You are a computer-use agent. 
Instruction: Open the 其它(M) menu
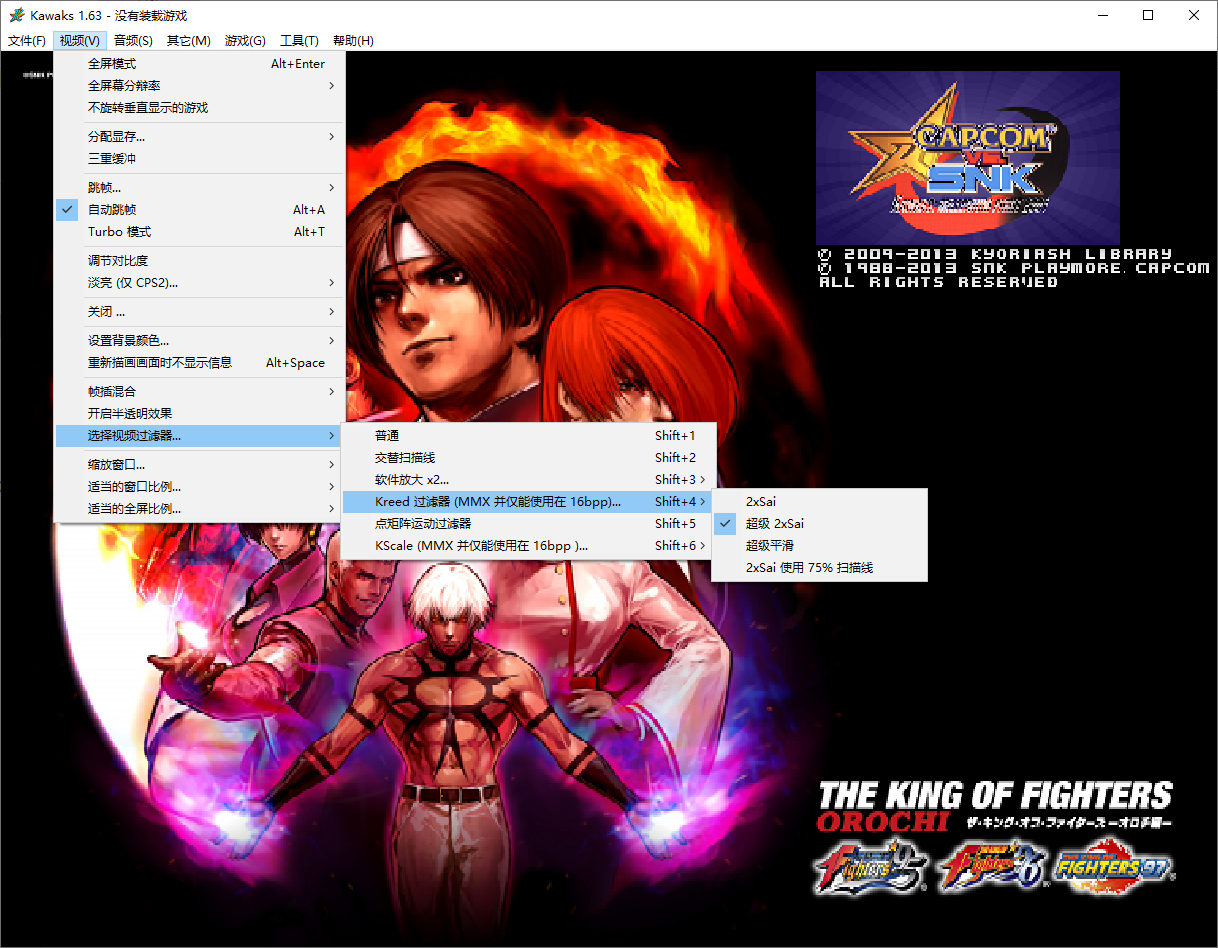pyautogui.click(x=188, y=41)
